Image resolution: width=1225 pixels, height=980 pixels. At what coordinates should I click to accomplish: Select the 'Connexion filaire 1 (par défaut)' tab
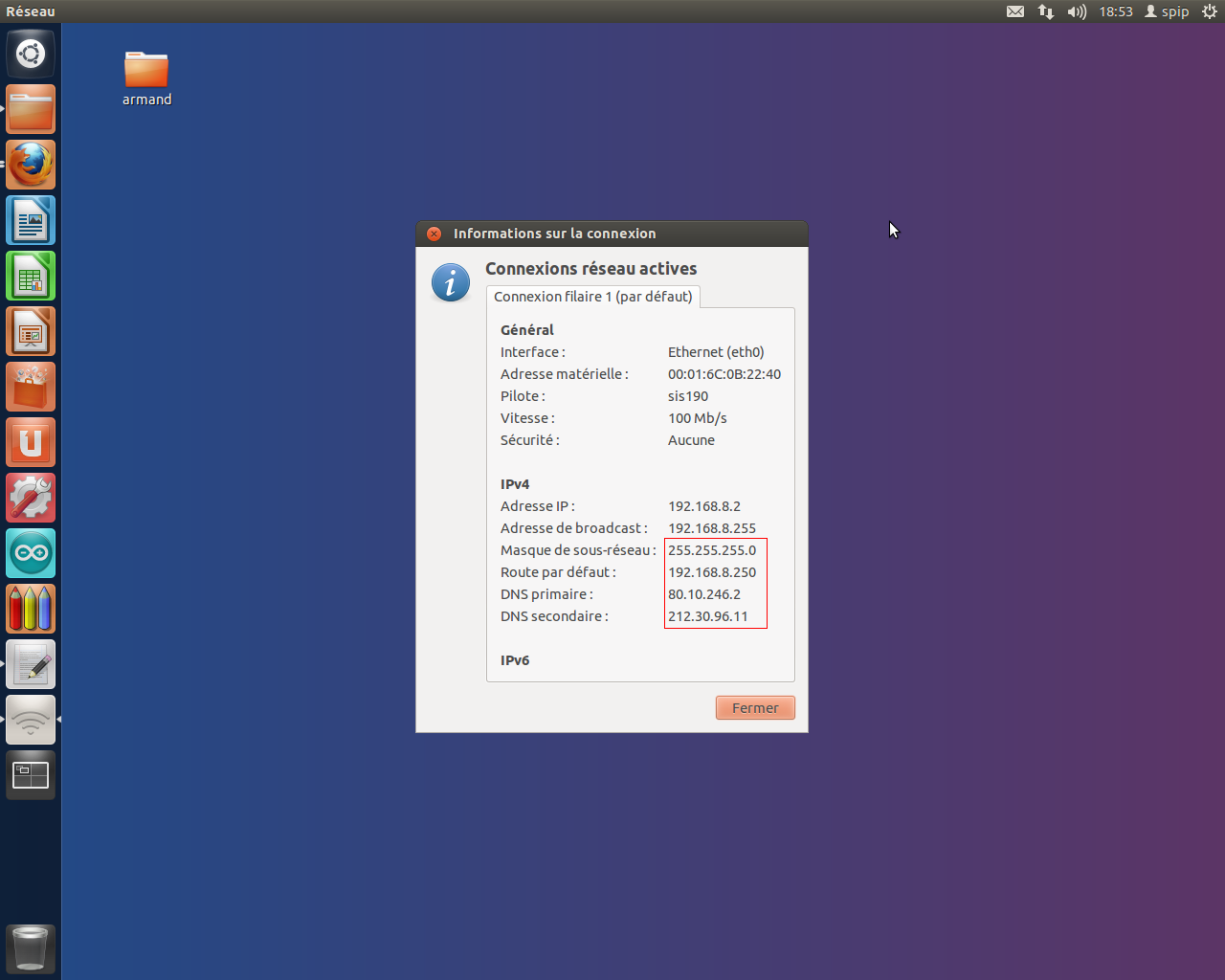[592, 297]
